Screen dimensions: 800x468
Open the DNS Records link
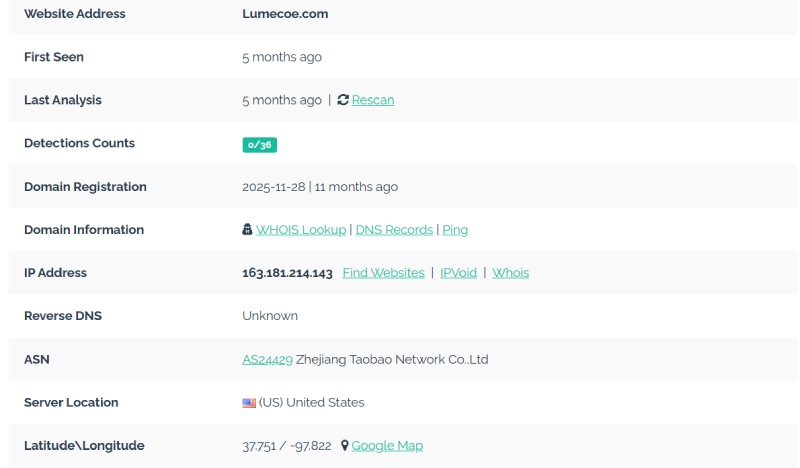click(x=394, y=230)
